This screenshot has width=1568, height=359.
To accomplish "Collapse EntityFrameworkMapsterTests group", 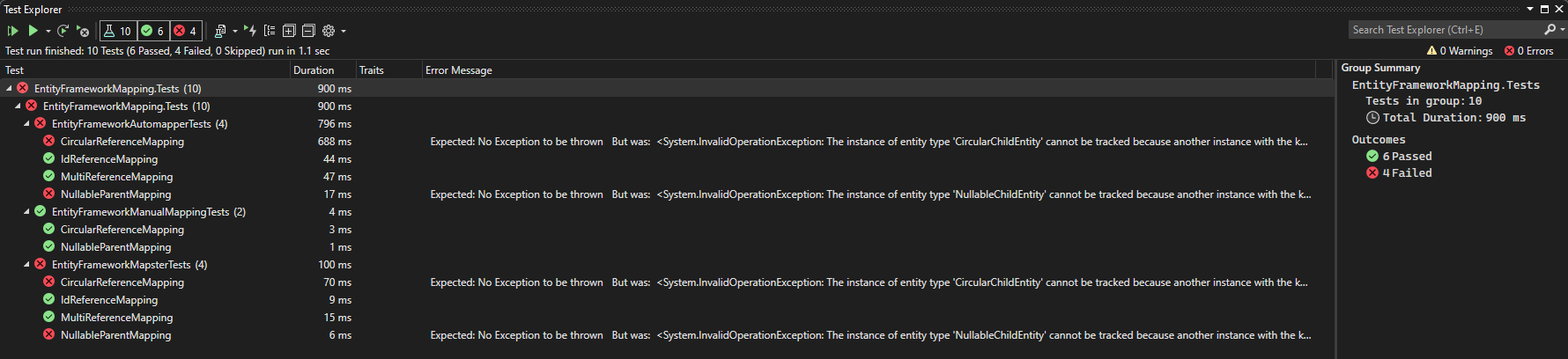I will pyautogui.click(x=26, y=264).
